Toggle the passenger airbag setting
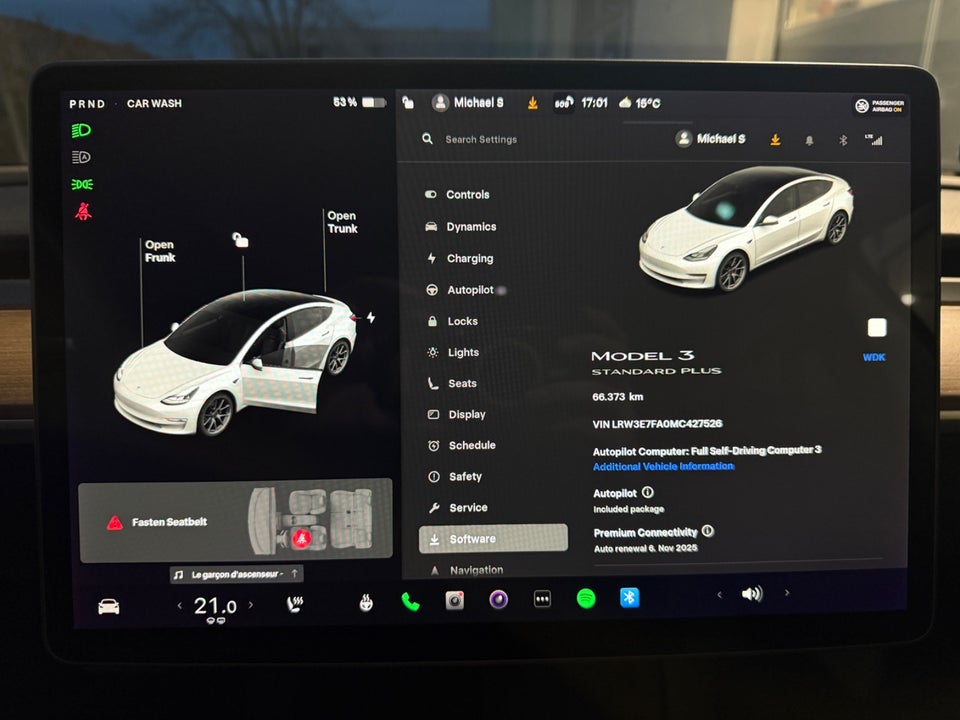This screenshot has height=720, width=960. coord(878,105)
